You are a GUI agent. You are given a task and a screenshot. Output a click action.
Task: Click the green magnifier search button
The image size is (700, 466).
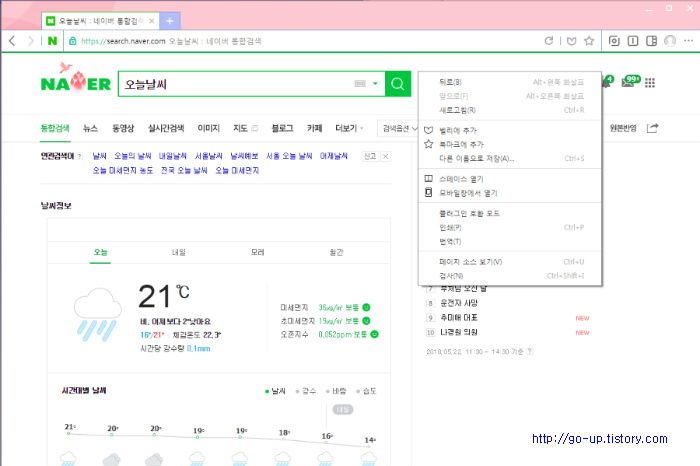point(397,83)
